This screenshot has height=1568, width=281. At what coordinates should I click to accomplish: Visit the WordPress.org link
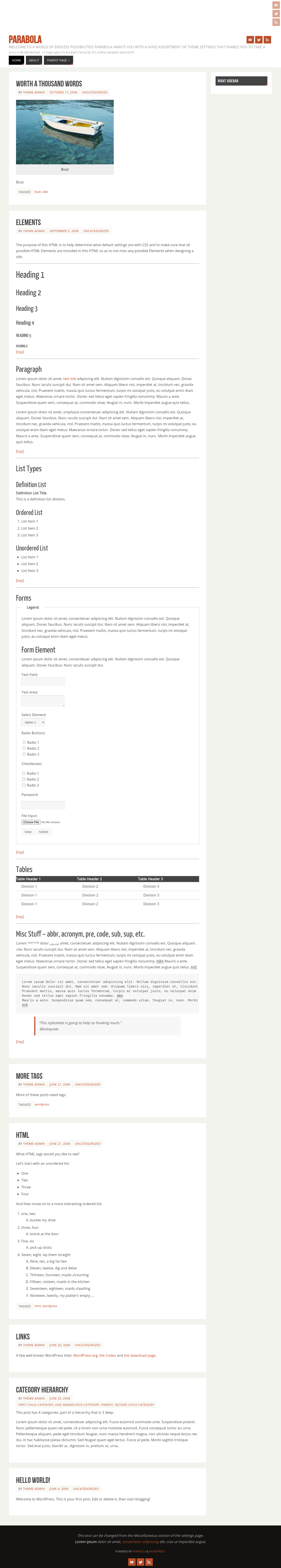(x=85, y=1356)
